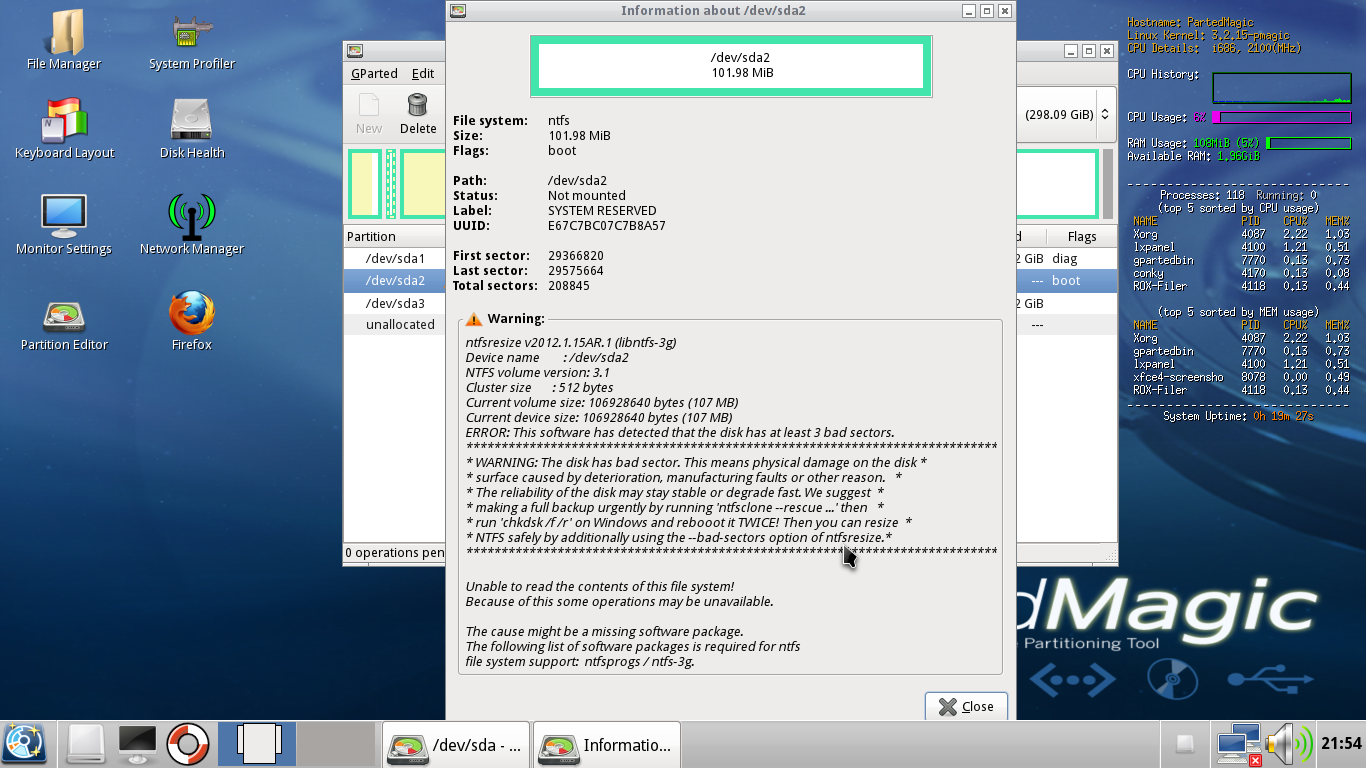Click the /dev/sda2 101.98 MiB partition graphic
1366x768 pixels.
tap(731, 66)
